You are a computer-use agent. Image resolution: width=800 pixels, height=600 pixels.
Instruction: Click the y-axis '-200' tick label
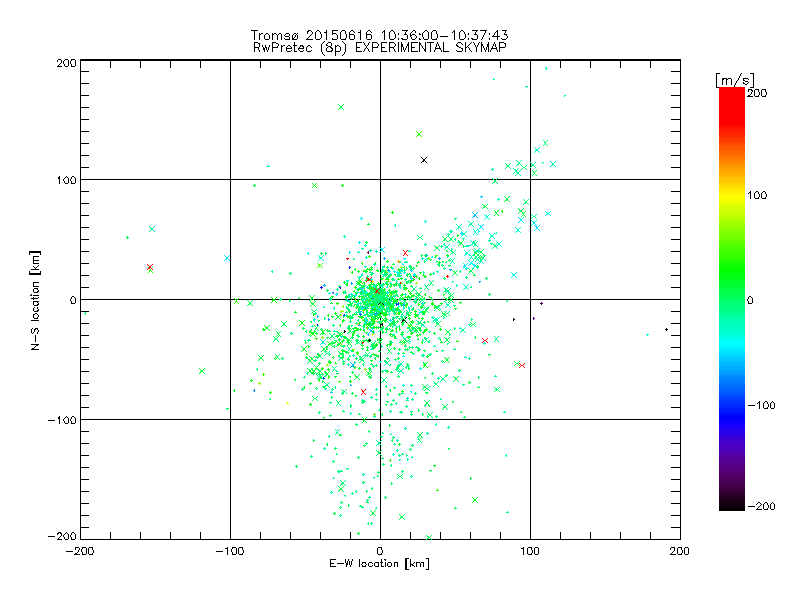62,536
